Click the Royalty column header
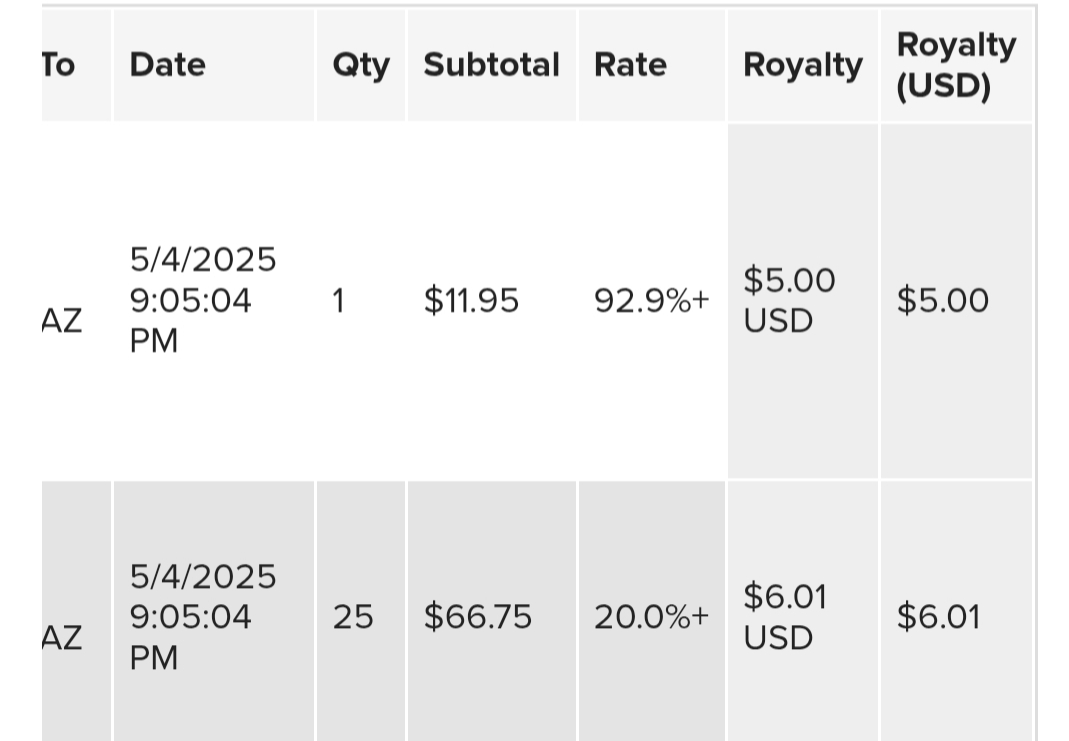The height and width of the screenshot is (741, 1069). [802, 66]
